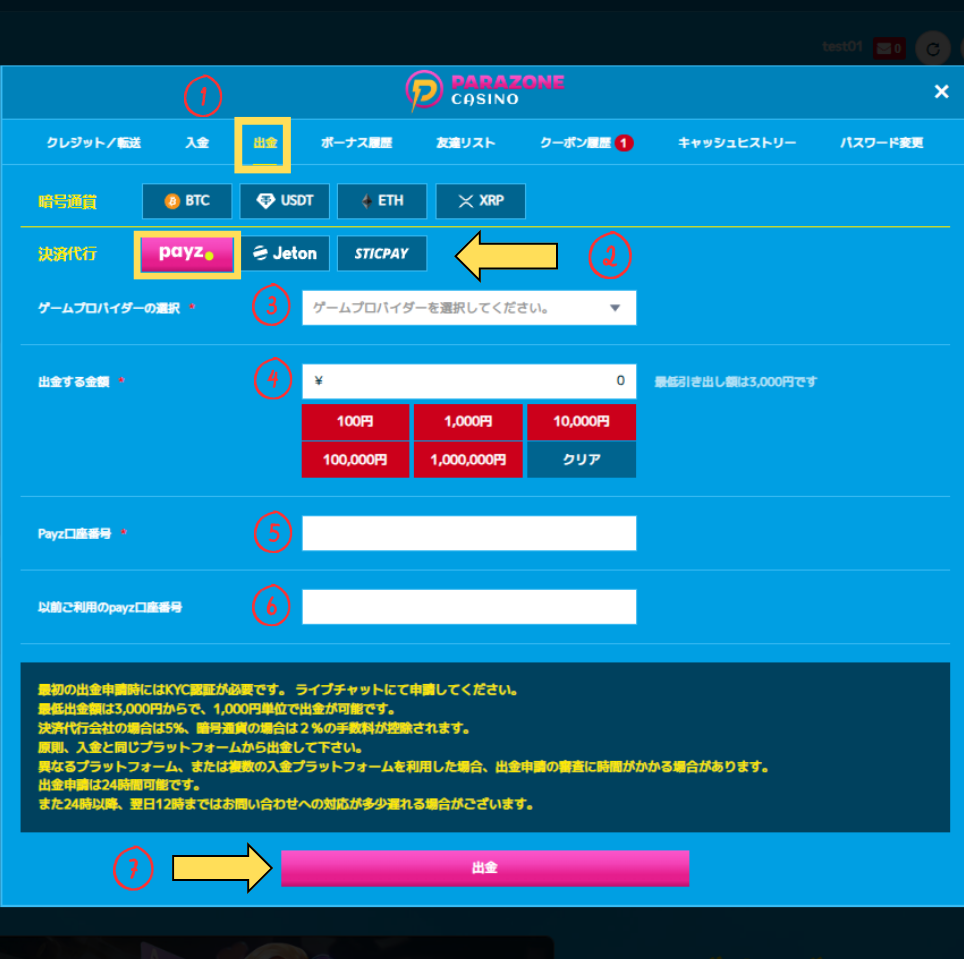Add 100,000円 to the amount

355,460
